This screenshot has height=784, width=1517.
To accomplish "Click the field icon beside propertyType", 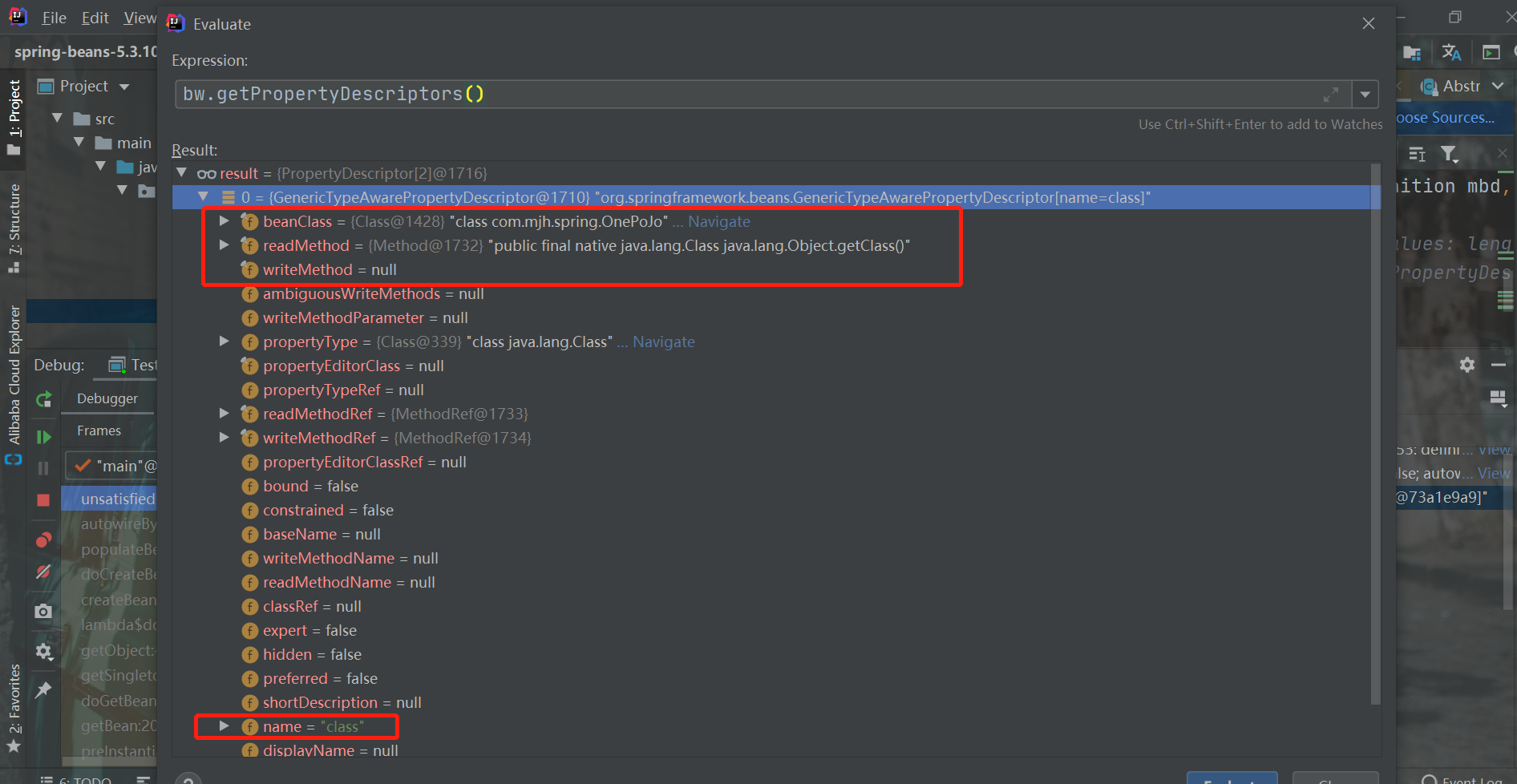I will point(250,342).
